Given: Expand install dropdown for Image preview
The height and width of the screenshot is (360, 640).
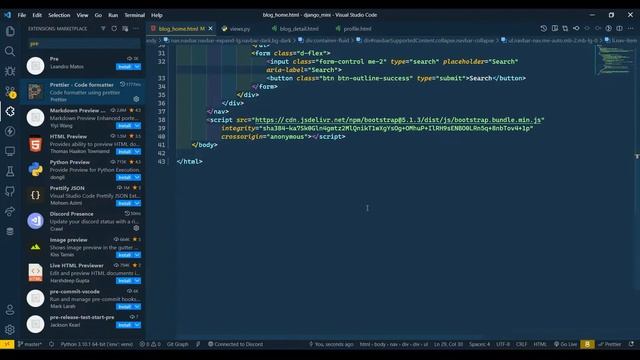Looking at the screenshot, I should coord(137,255).
